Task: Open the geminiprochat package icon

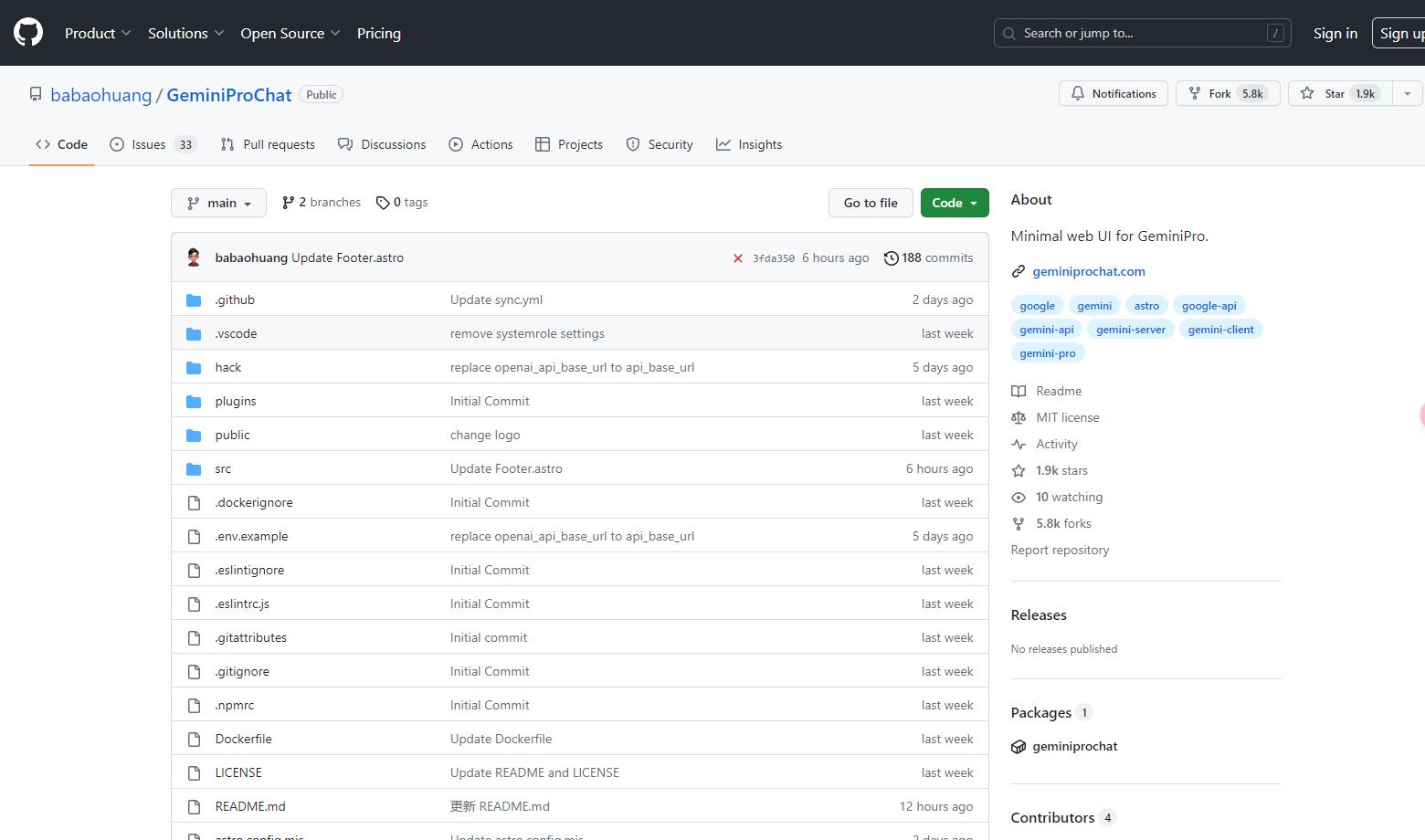Action: [x=1019, y=747]
